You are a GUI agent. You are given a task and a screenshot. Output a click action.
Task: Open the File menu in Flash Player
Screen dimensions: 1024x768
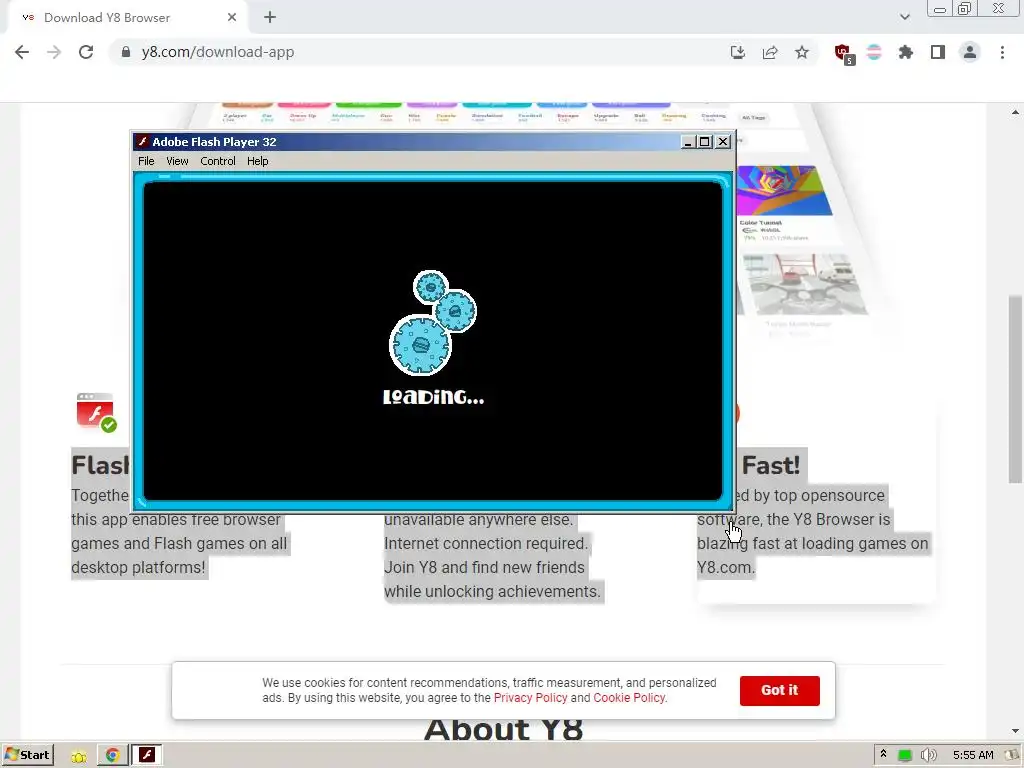click(x=146, y=161)
